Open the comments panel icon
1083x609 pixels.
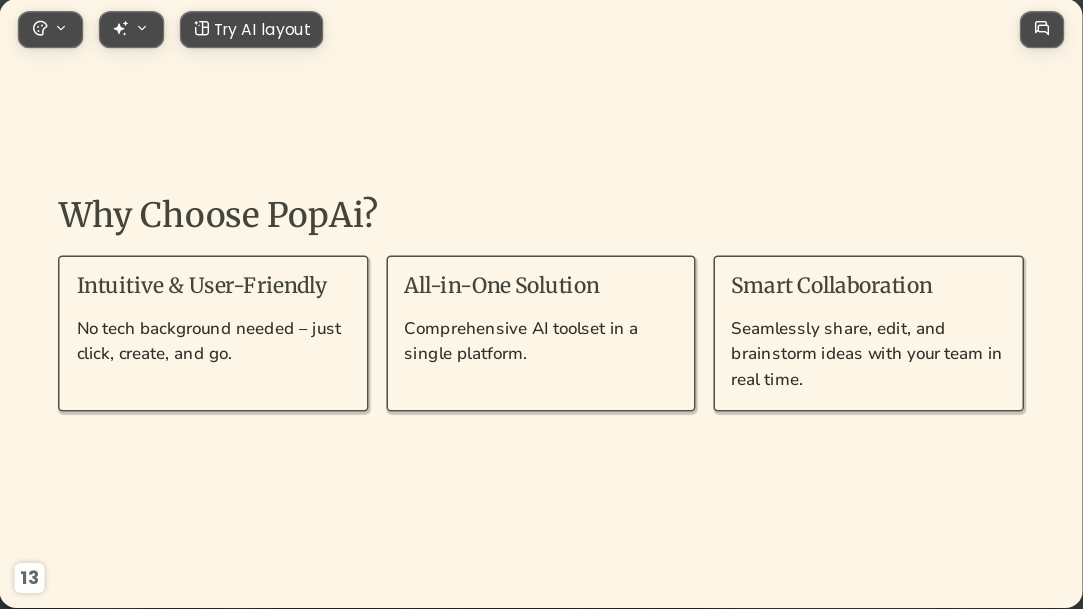point(1042,30)
